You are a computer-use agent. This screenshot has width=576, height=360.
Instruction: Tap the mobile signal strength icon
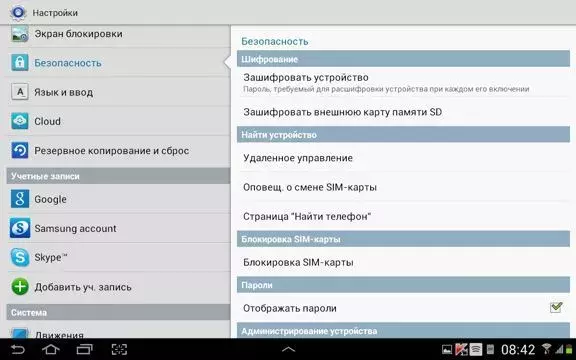tap(559, 349)
